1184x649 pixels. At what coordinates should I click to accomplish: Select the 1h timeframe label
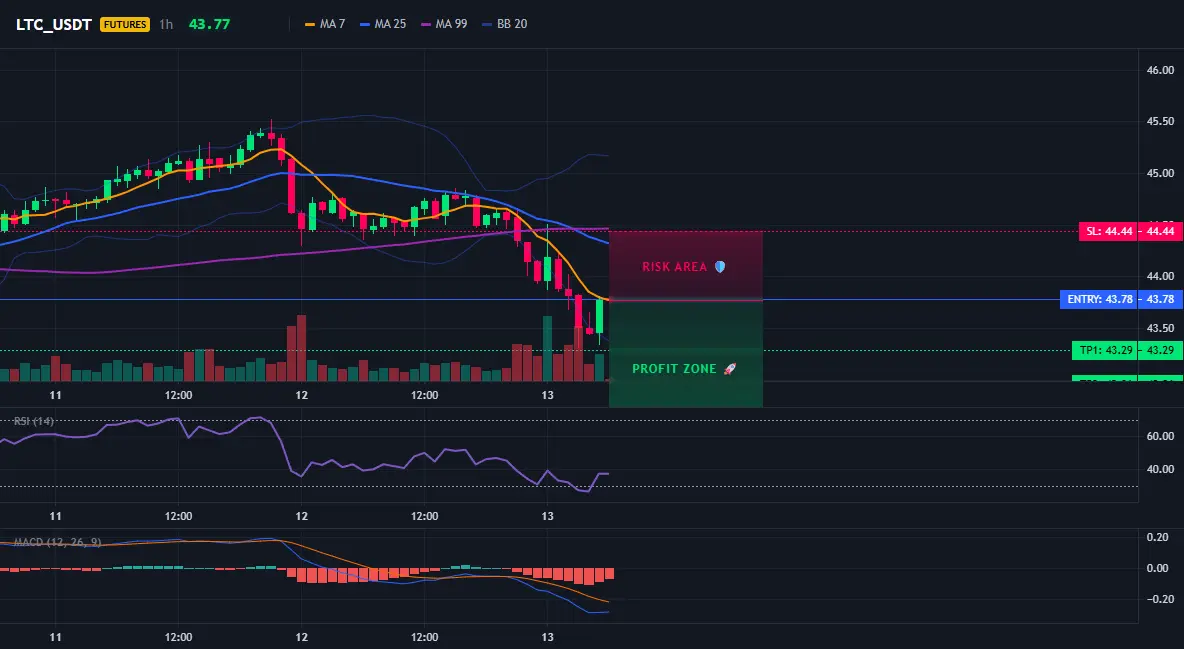[x=165, y=24]
